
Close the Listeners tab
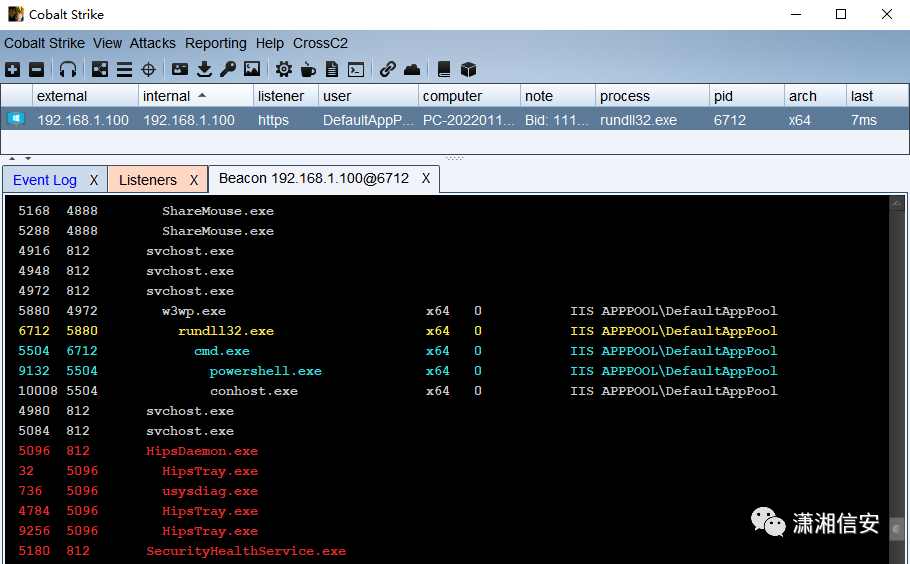point(194,180)
